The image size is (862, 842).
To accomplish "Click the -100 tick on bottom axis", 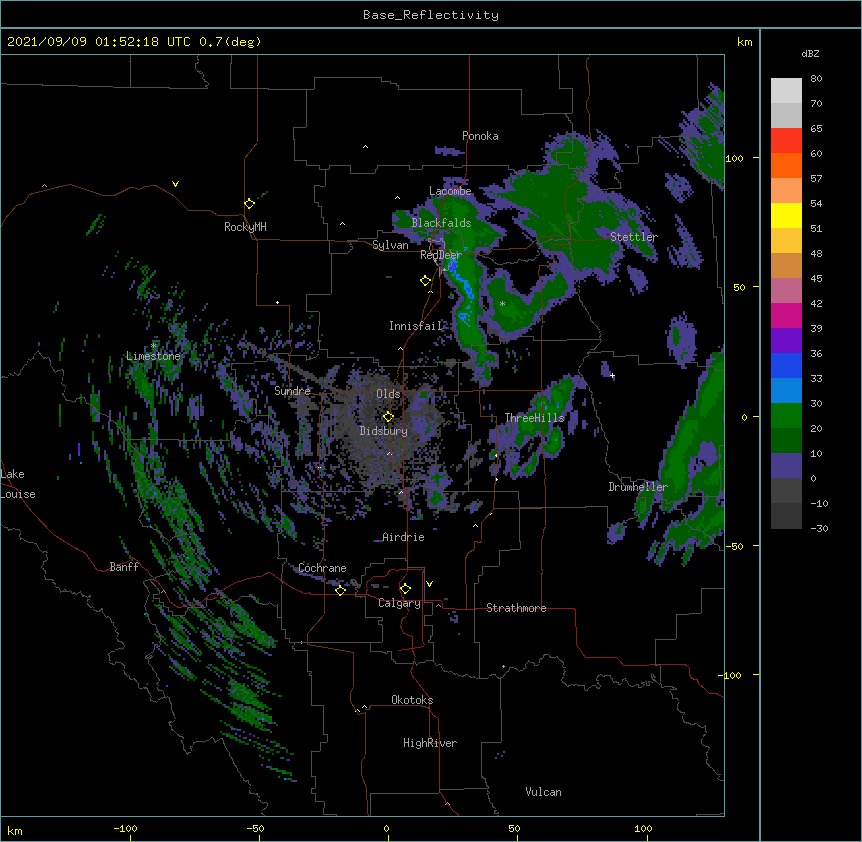I will [126, 828].
